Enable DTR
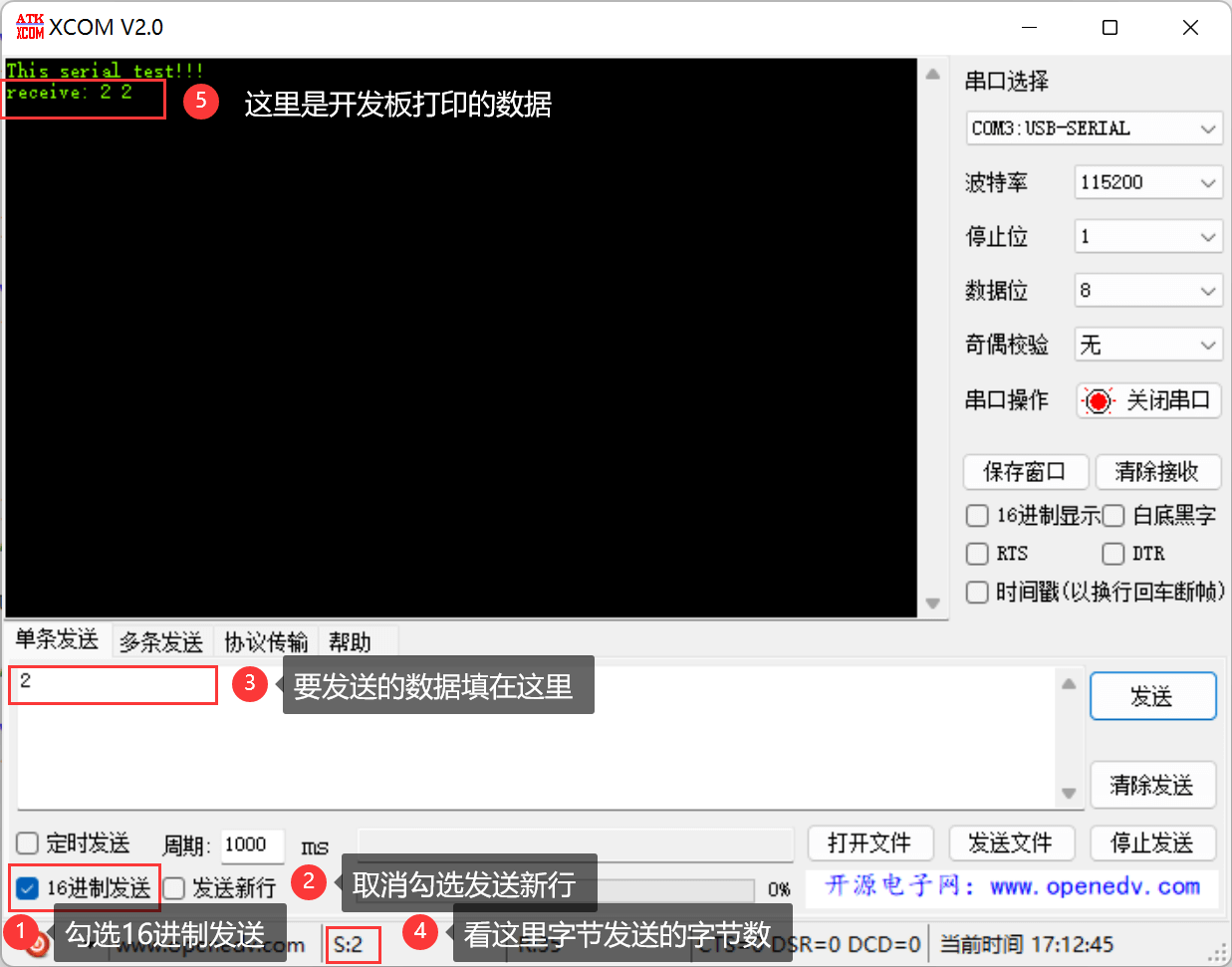Viewport: 1232px width, 967px height. tap(1112, 554)
